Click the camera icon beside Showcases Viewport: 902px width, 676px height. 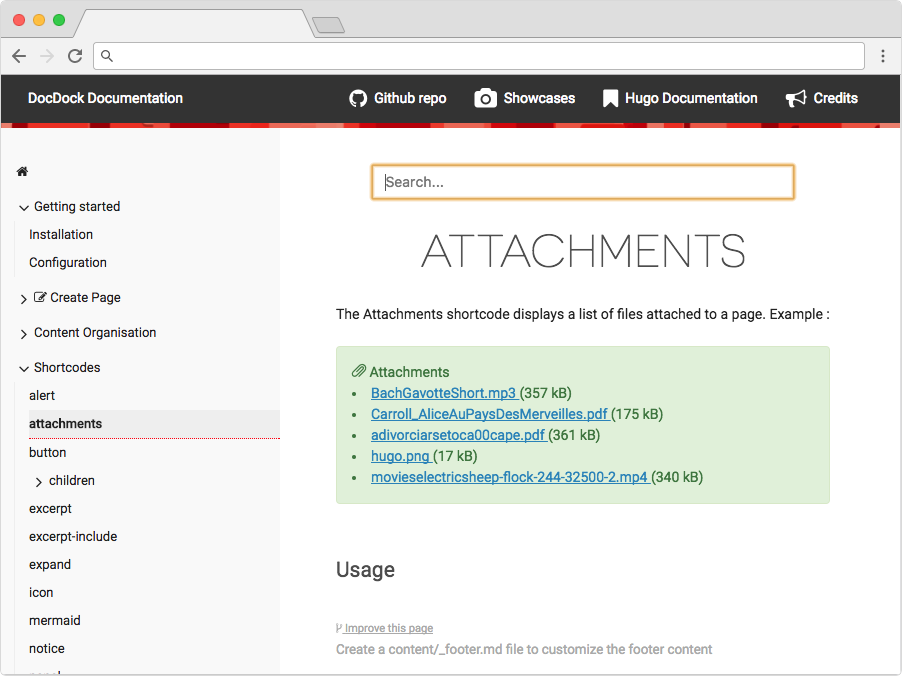coord(485,98)
